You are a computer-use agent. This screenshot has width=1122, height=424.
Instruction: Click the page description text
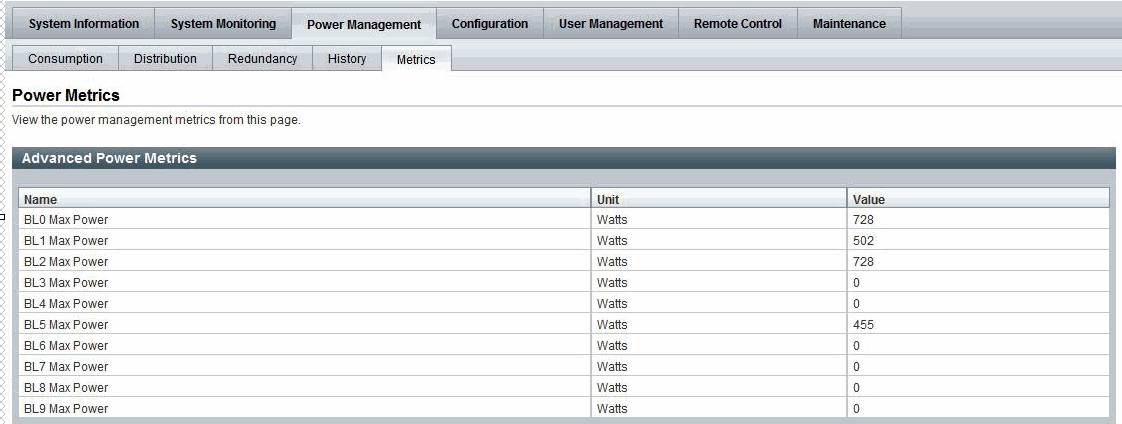(x=157, y=120)
